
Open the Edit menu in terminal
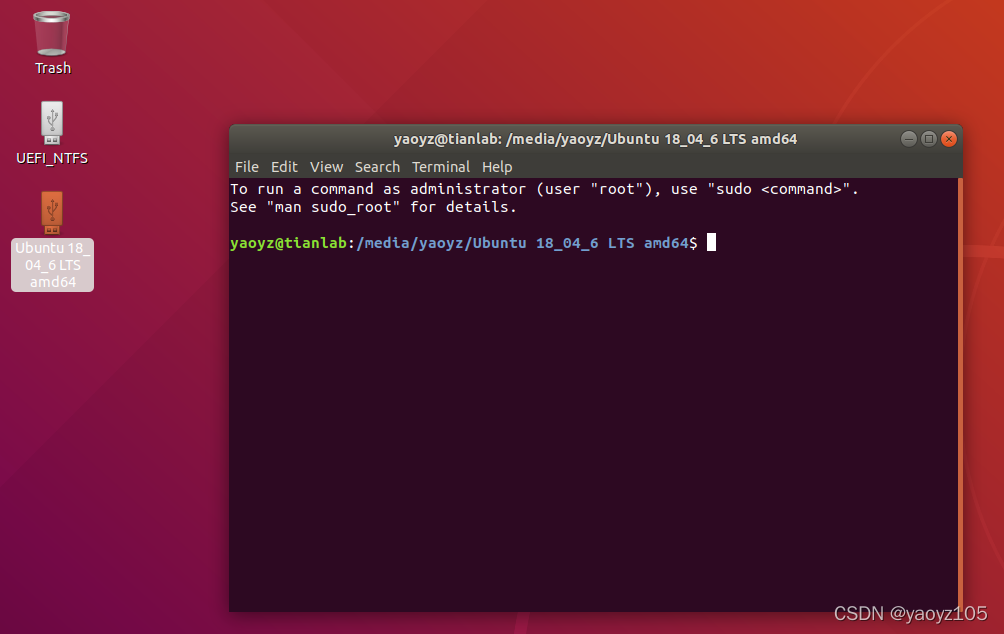tap(284, 167)
